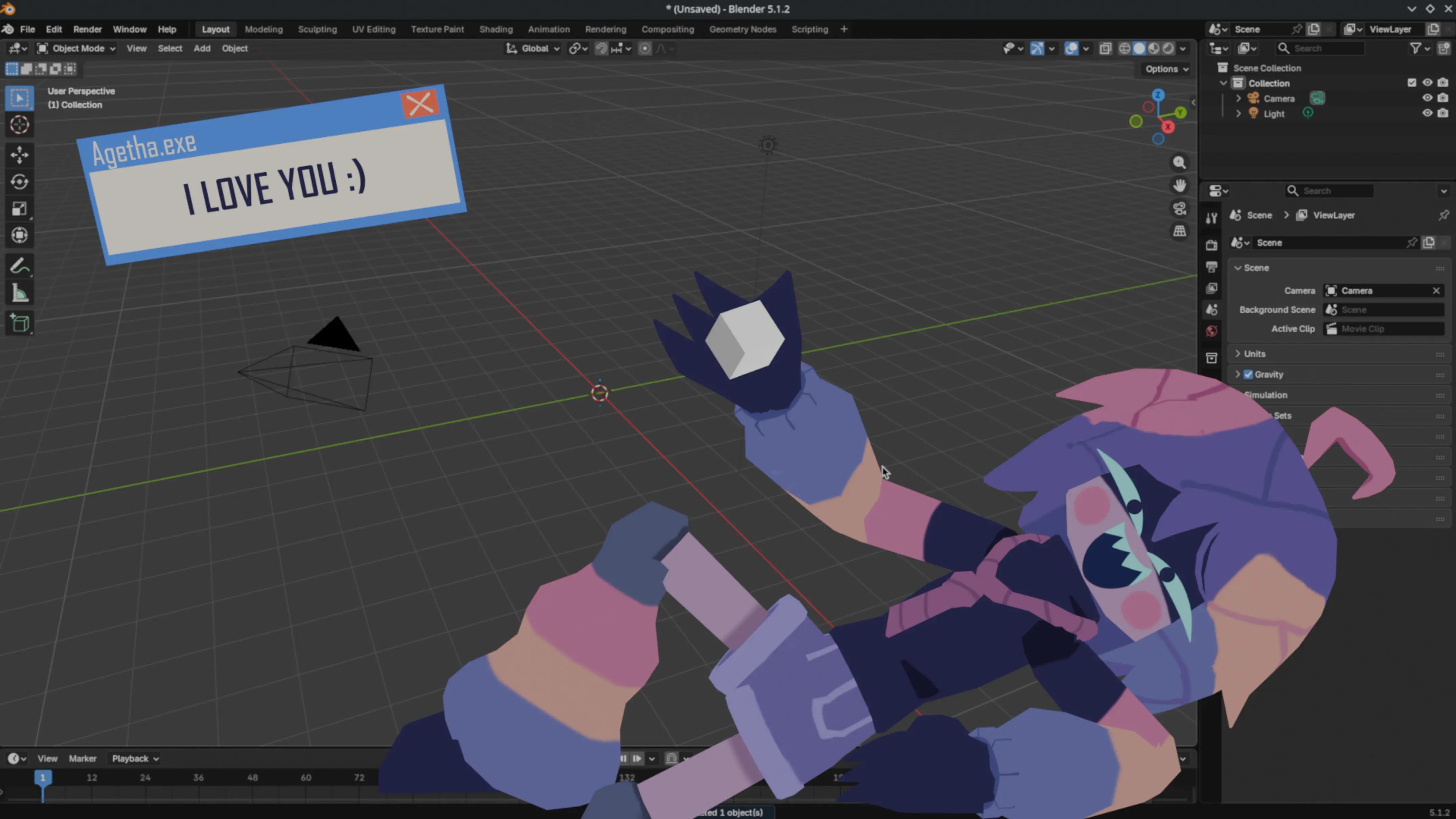Create a new collection in the Outliner

(1443, 49)
